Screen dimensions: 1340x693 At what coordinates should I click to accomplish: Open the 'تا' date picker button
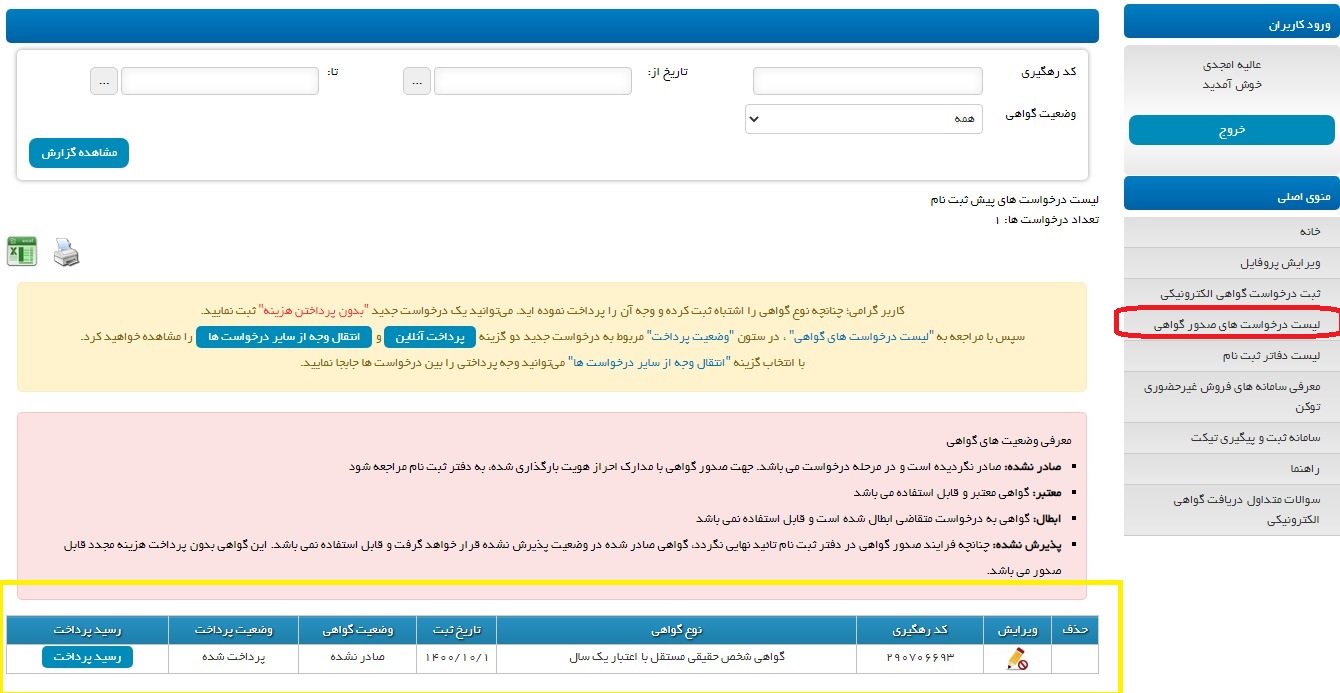pyautogui.click(x=104, y=81)
